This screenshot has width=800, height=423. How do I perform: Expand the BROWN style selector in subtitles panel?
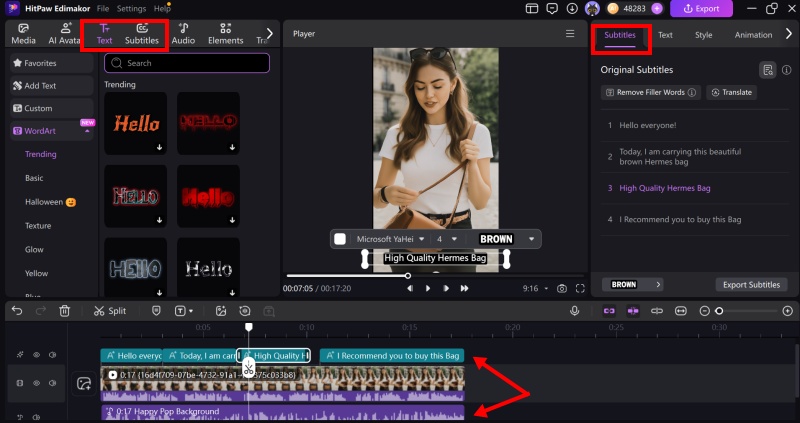[632, 285]
